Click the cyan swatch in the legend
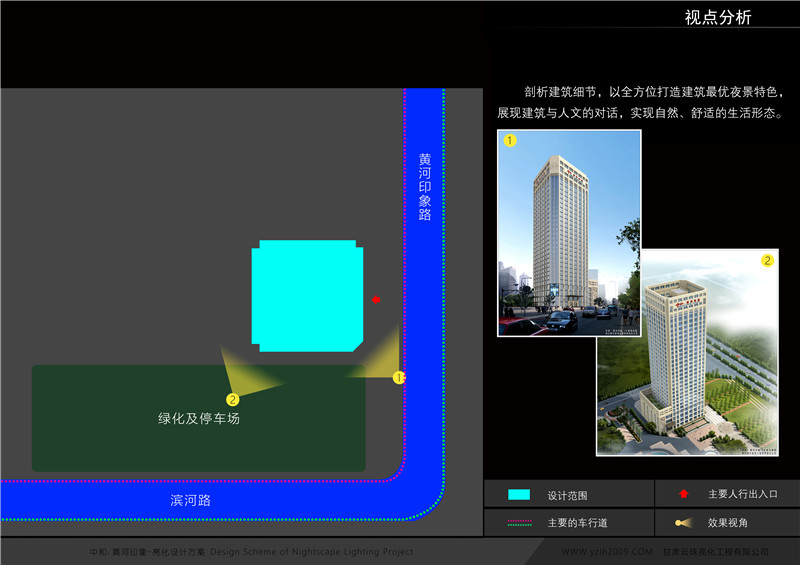The height and width of the screenshot is (565, 800). 519,495
